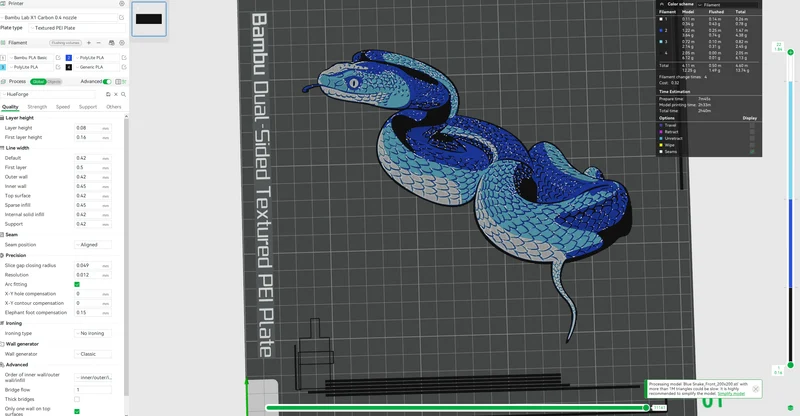The image size is (800, 416).
Task: Click the vertical layer slider bottom handle
Action: coord(790,365)
